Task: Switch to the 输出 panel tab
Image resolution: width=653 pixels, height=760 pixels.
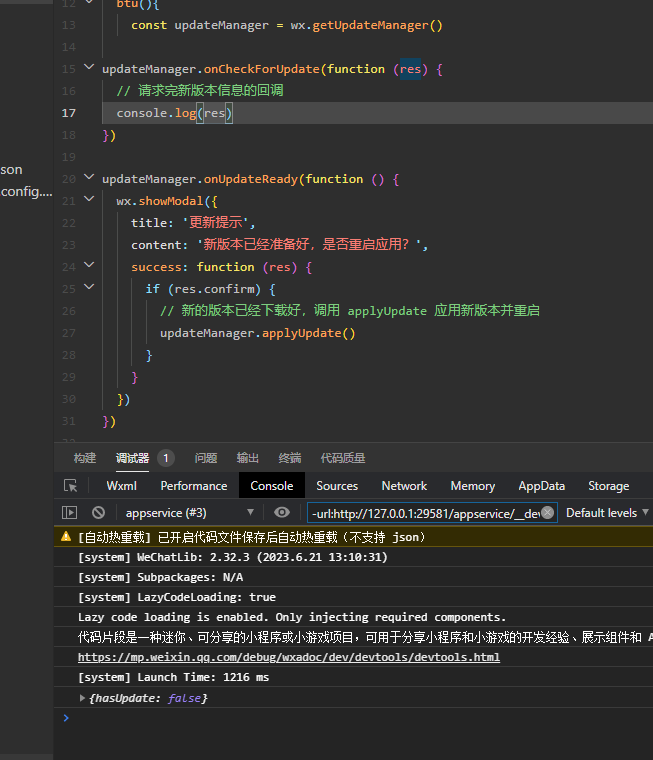Action: click(x=248, y=458)
